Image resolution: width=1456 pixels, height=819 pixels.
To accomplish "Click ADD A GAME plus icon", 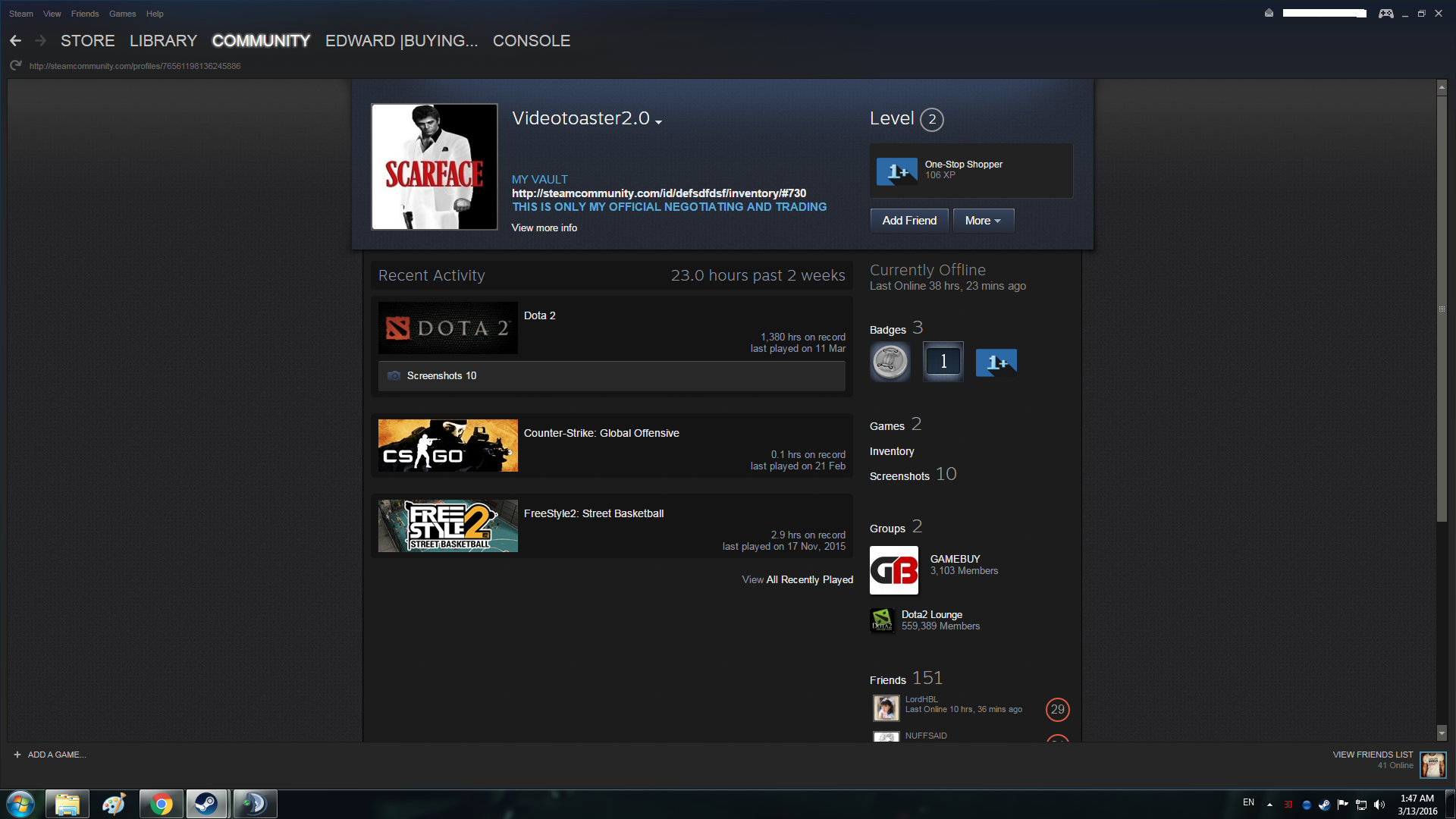I will click(17, 755).
